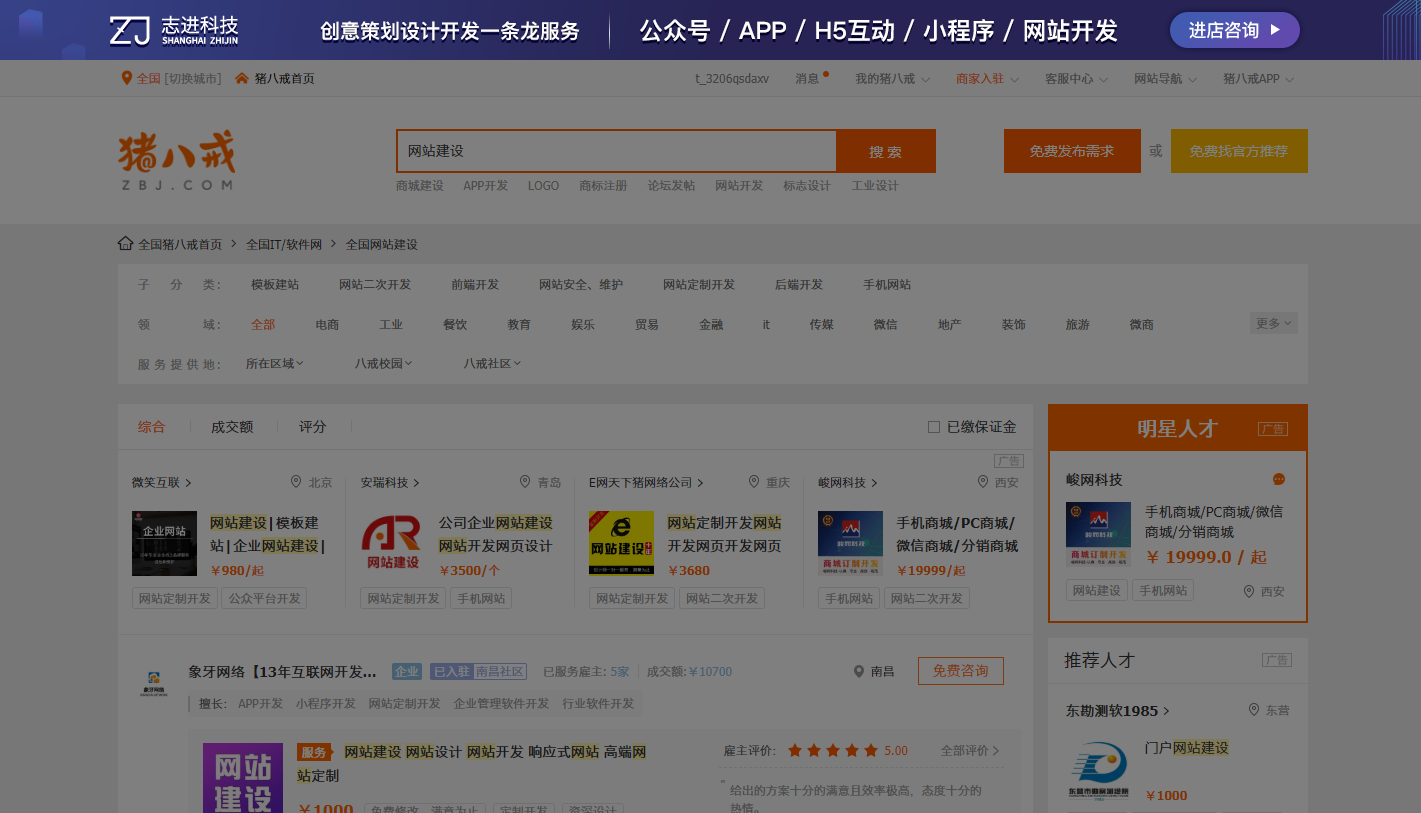This screenshot has height=813, width=1421.
Task: Select the 网站定制开发 subcategory
Action: (x=699, y=284)
